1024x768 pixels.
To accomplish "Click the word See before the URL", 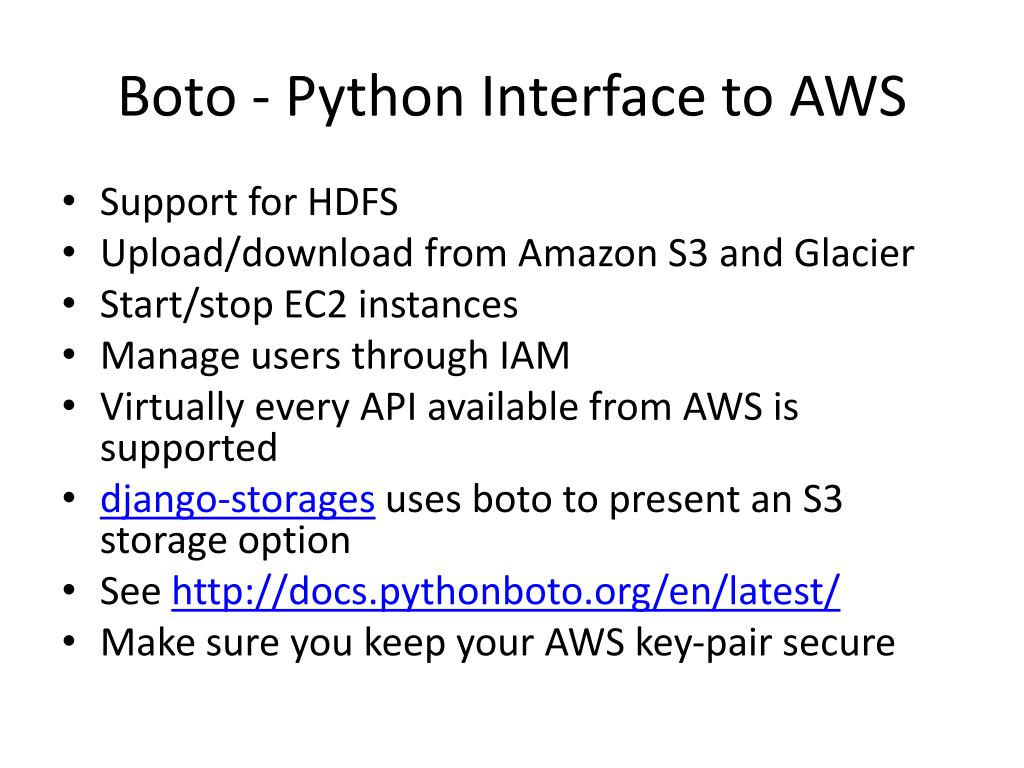I will click(x=131, y=592).
